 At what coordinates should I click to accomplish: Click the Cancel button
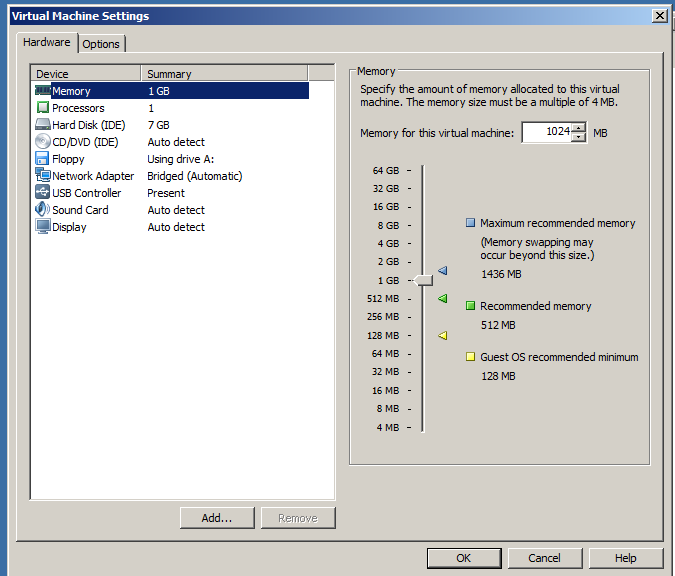point(545,558)
